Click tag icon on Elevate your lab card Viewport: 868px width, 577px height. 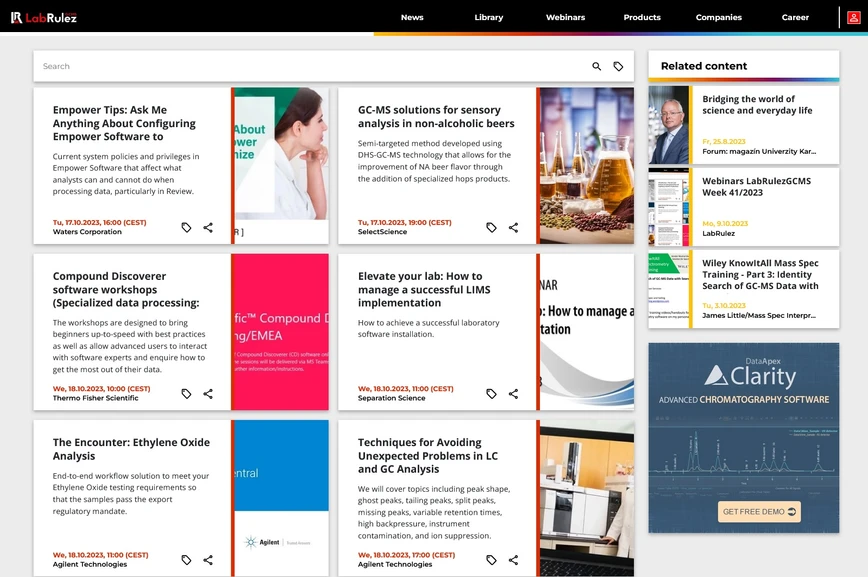pyautogui.click(x=492, y=394)
